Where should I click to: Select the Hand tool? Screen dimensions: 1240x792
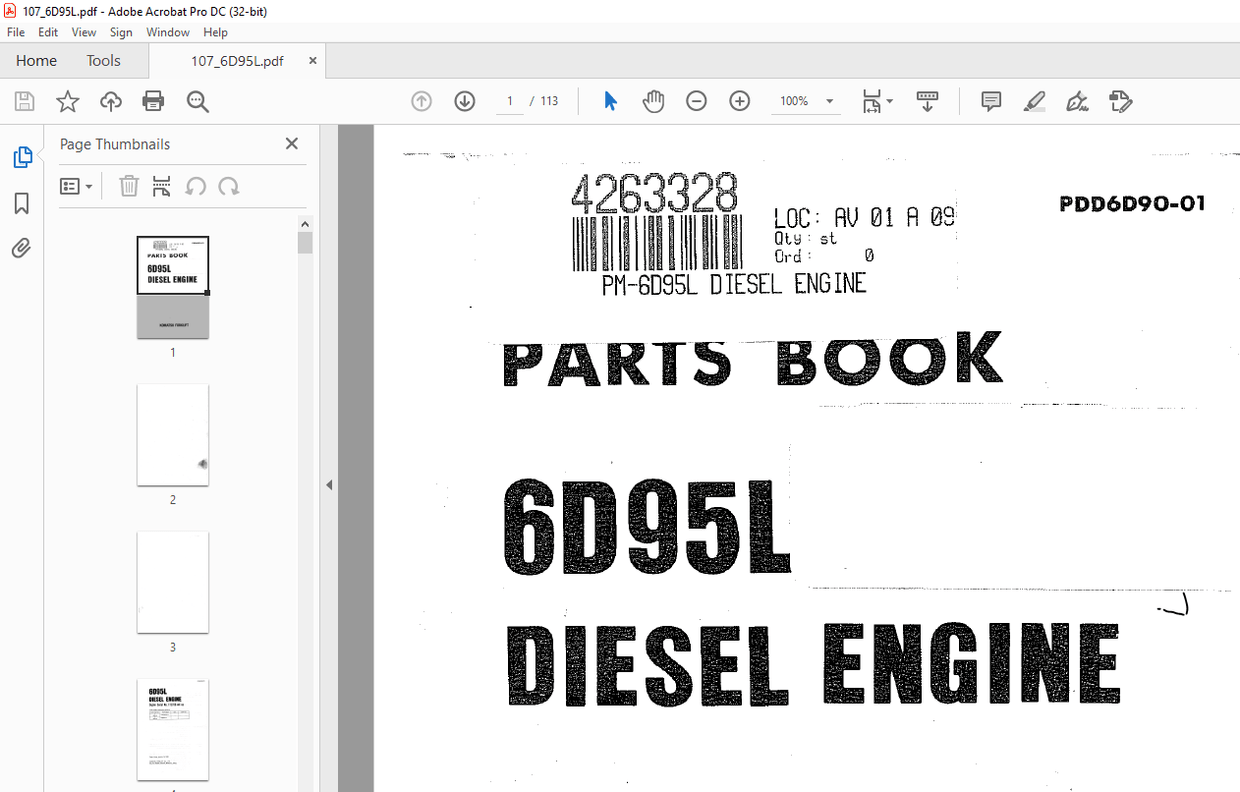coord(653,101)
